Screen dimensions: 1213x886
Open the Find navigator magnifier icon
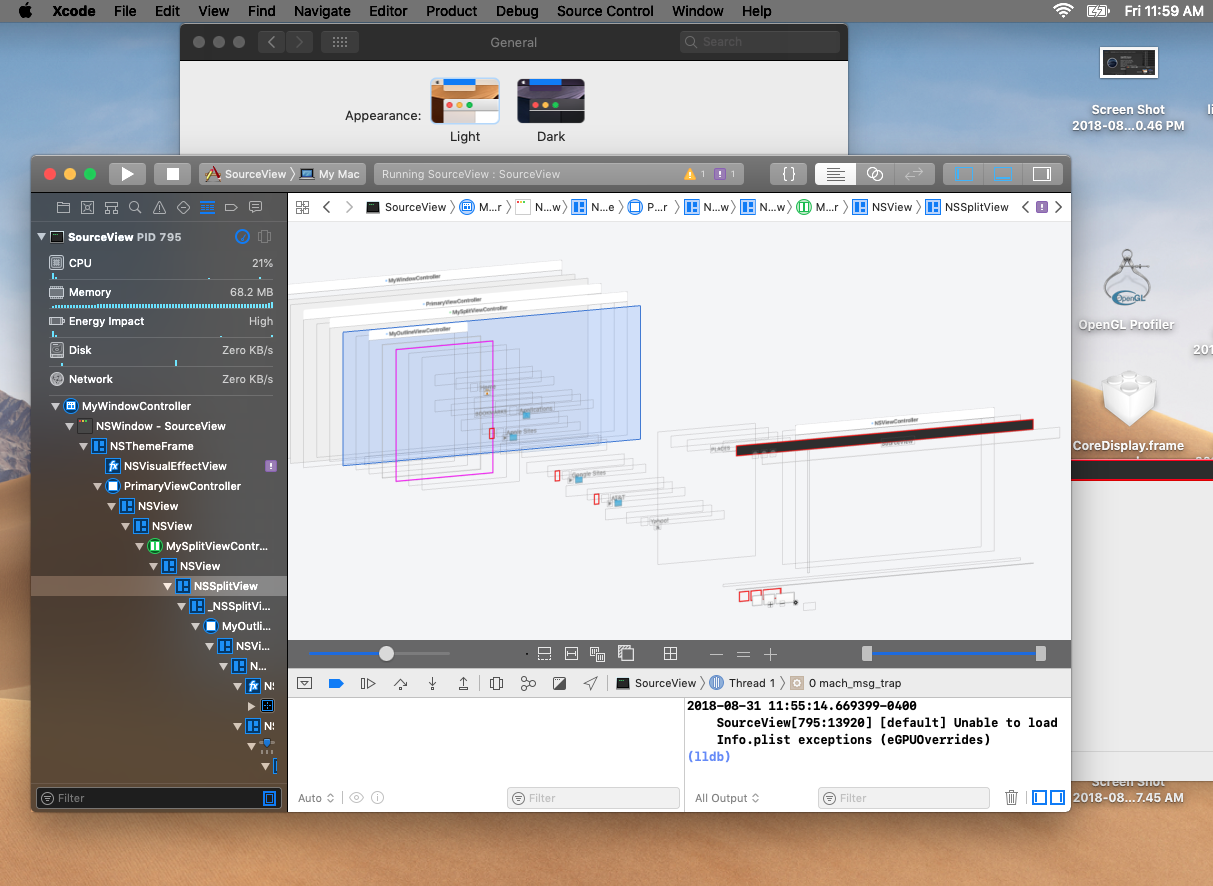point(135,207)
